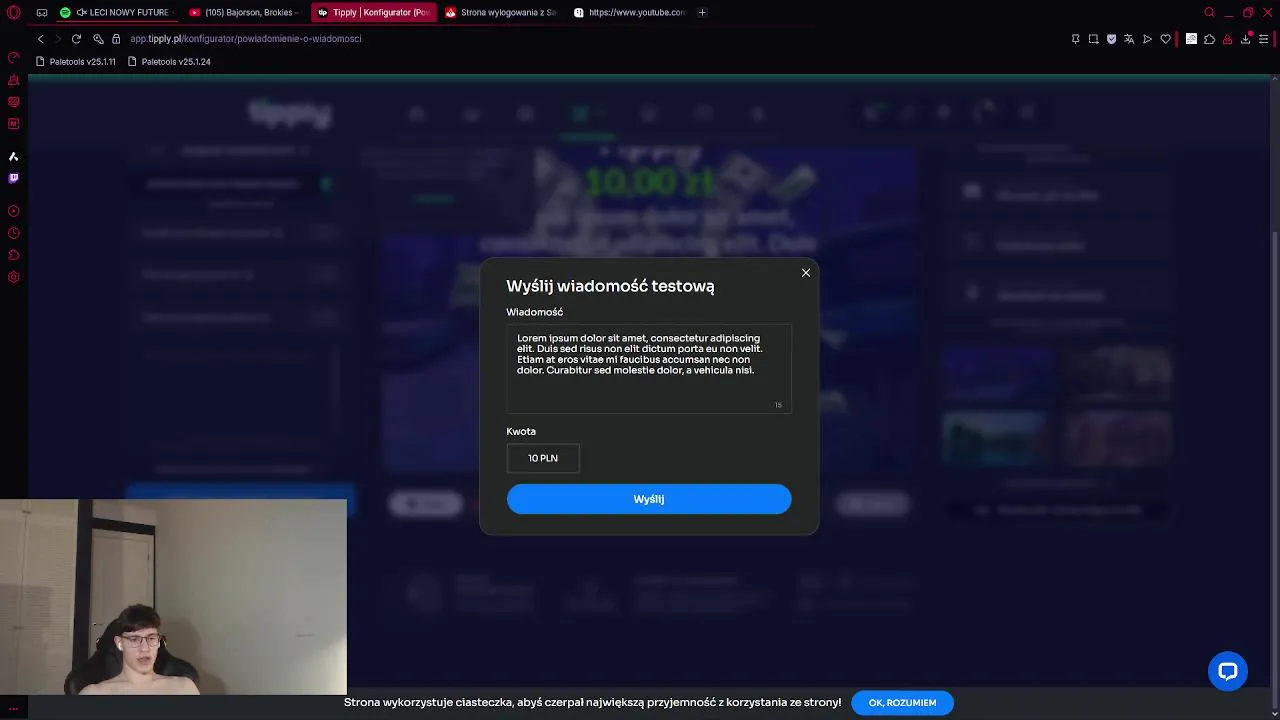The image size is (1280, 720).
Task: Open the Paletools v25.1.24 bookmark
Action: click(169, 62)
